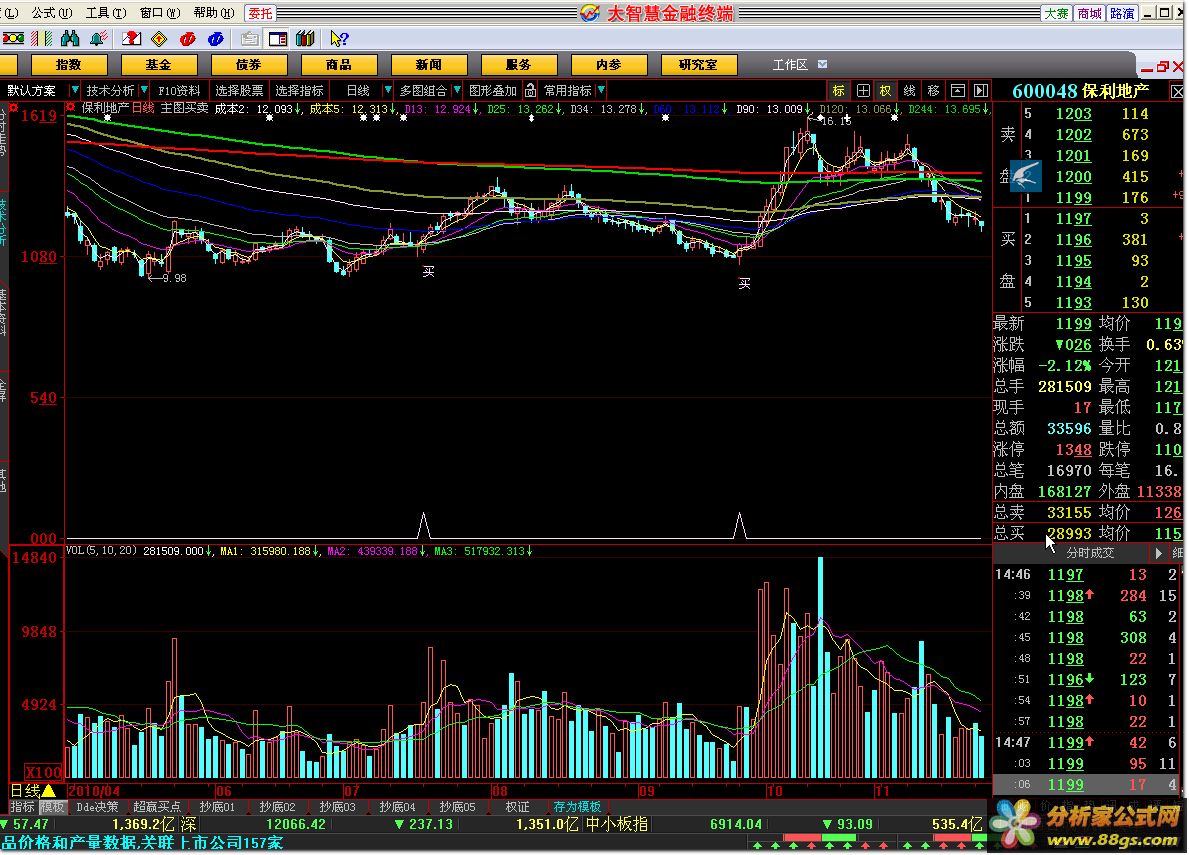Open F10资料 company info
Viewport: 1189px width, 855px height.
pyautogui.click(x=179, y=91)
